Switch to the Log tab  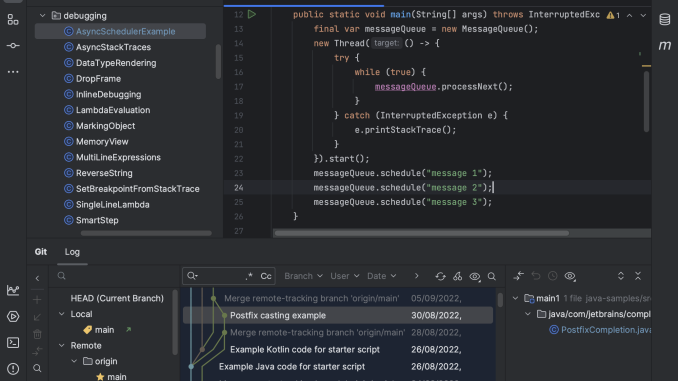click(72, 252)
